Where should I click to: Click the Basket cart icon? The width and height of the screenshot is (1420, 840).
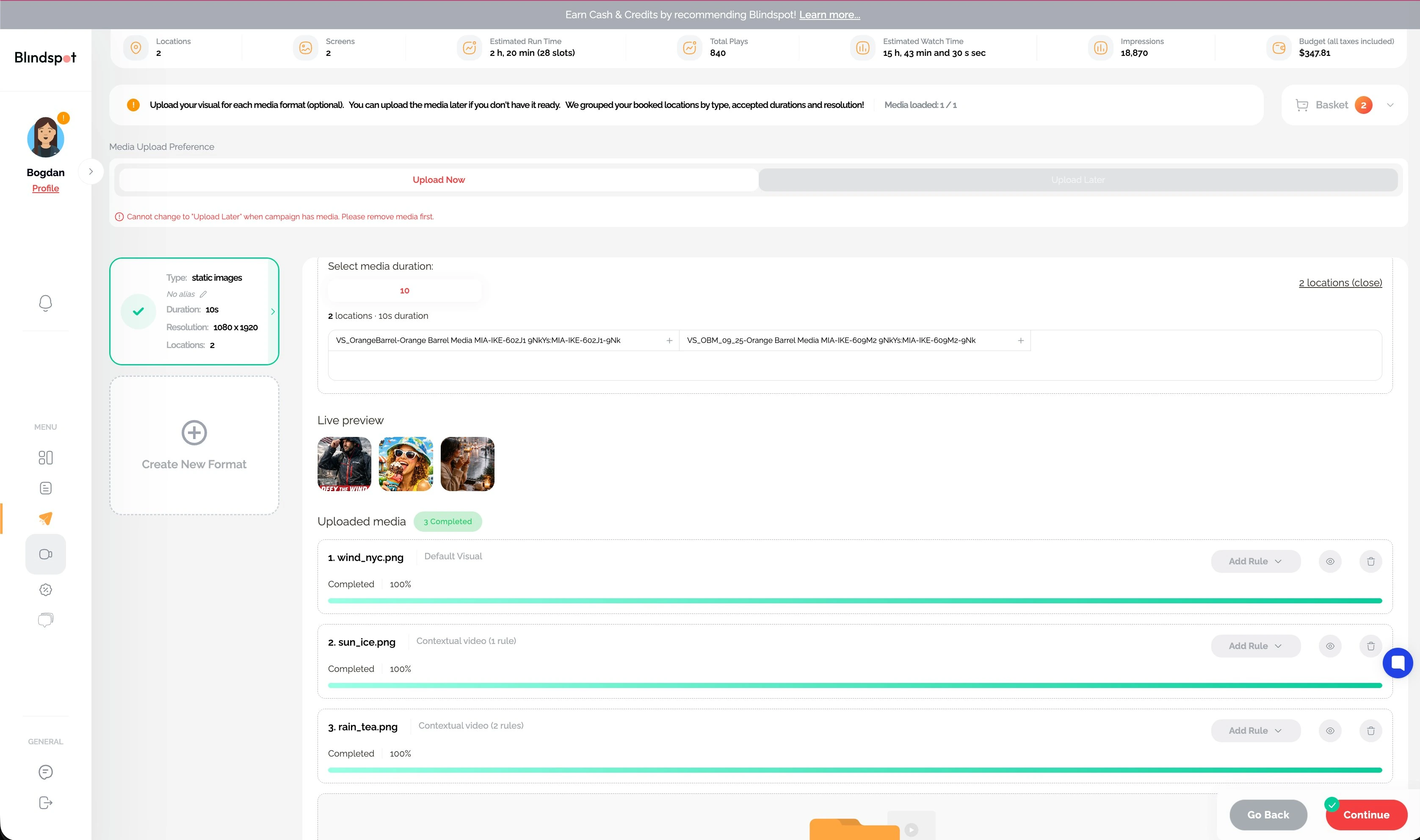[x=1302, y=105]
